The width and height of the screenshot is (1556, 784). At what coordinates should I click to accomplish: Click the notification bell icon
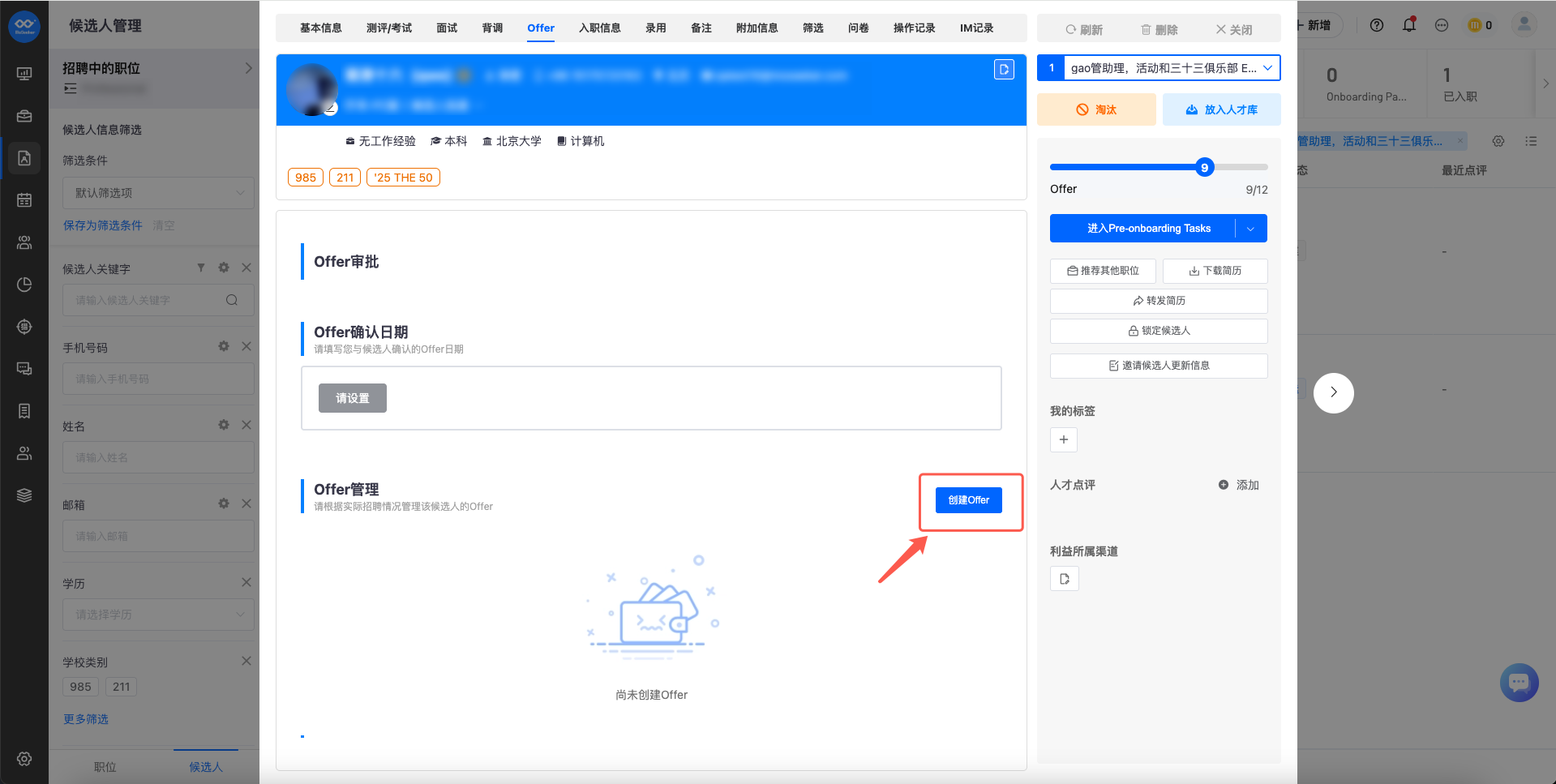[1409, 25]
